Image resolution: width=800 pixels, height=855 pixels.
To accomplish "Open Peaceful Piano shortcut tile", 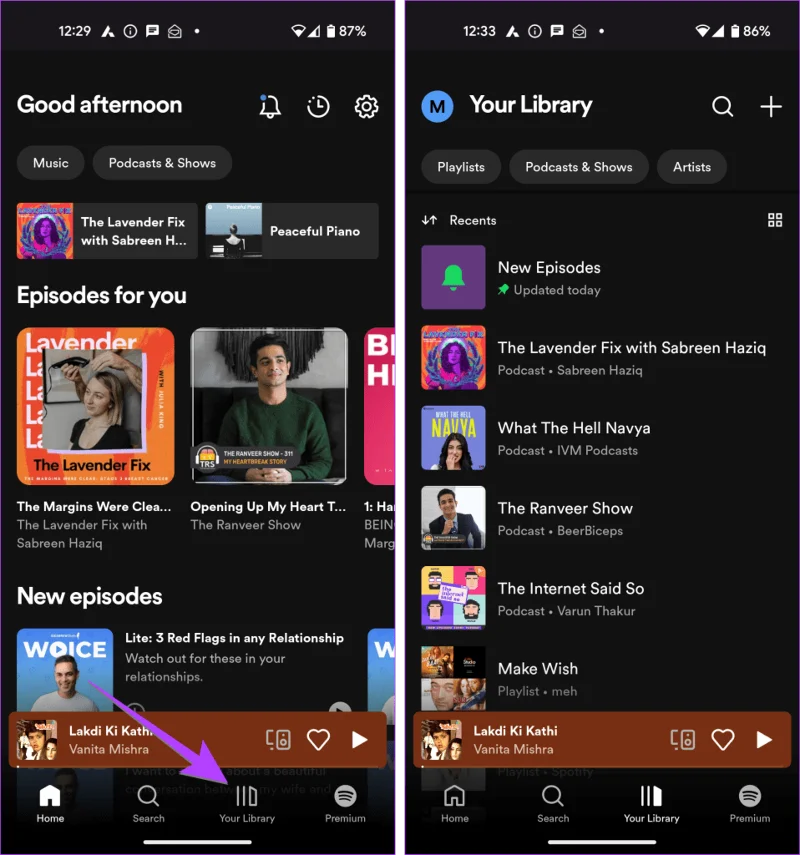I will pyautogui.click(x=292, y=231).
